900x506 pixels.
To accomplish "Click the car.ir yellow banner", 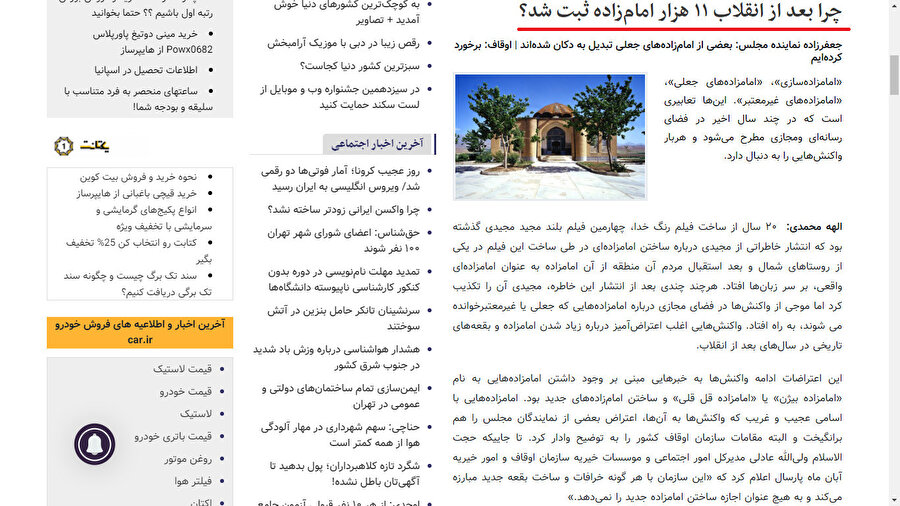I will coord(140,332).
